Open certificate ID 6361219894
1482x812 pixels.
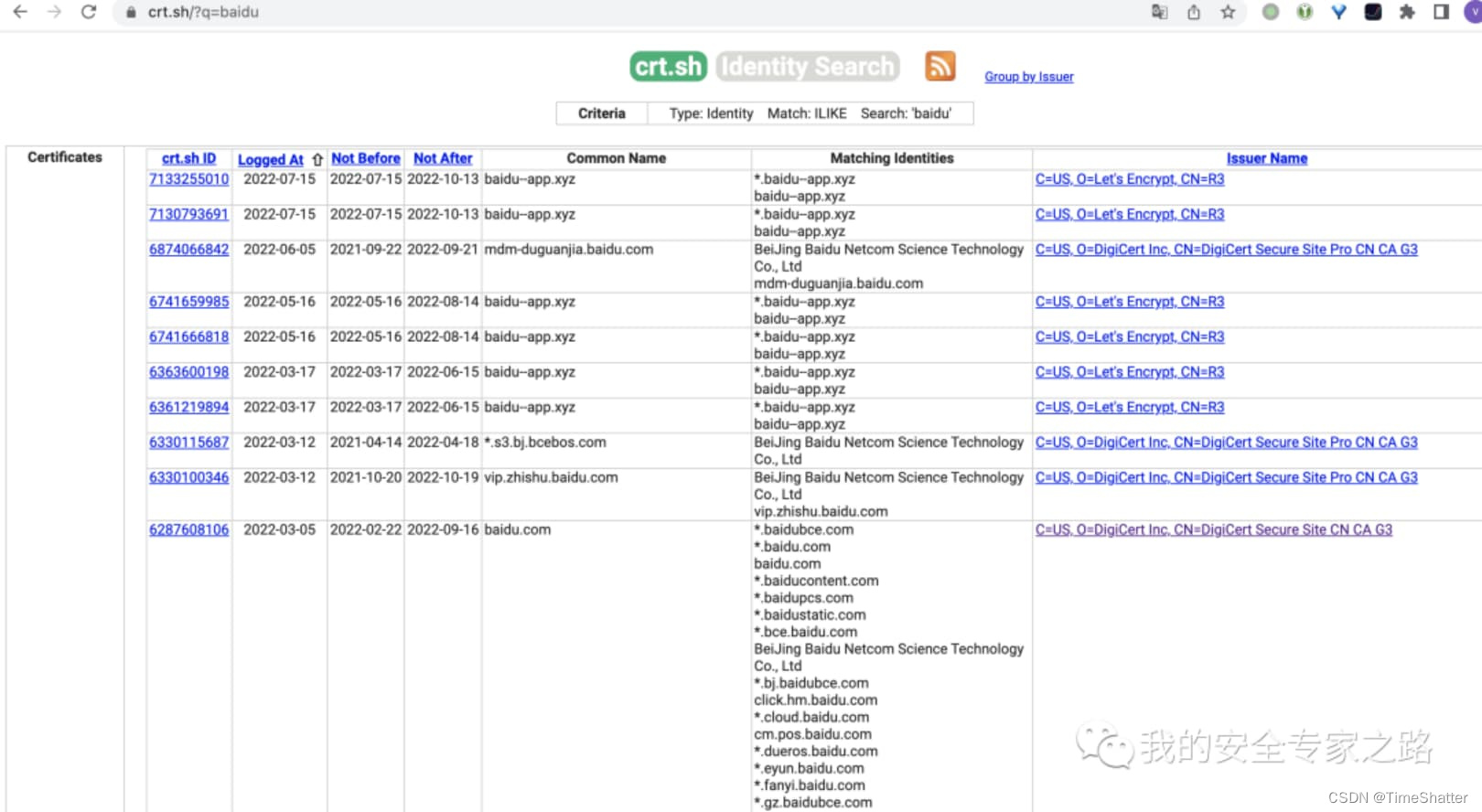point(188,407)
